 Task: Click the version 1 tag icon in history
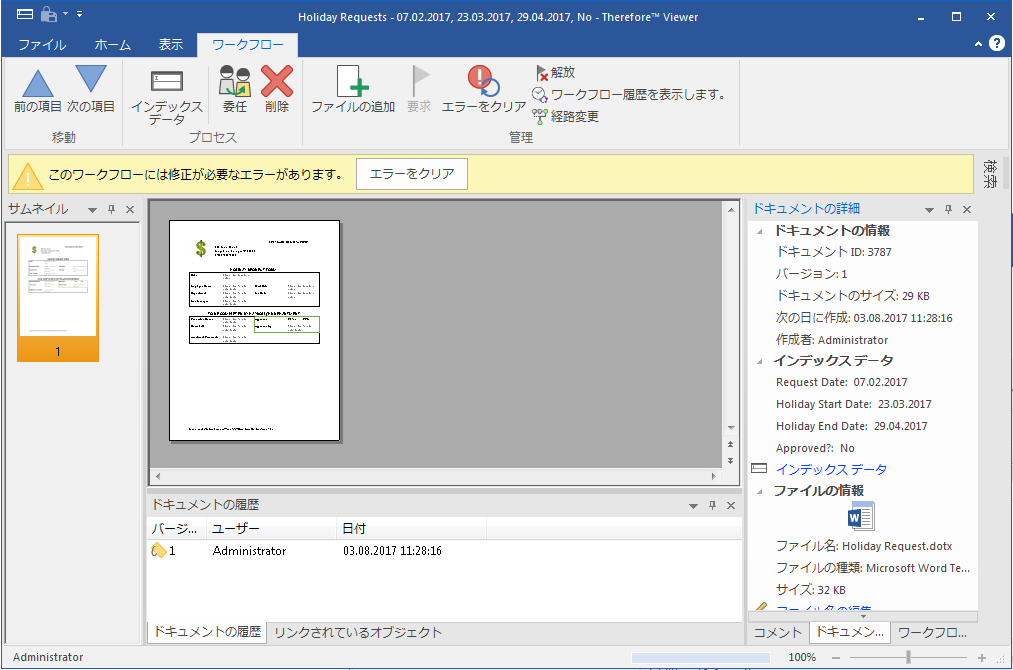[x=158, y=550]
